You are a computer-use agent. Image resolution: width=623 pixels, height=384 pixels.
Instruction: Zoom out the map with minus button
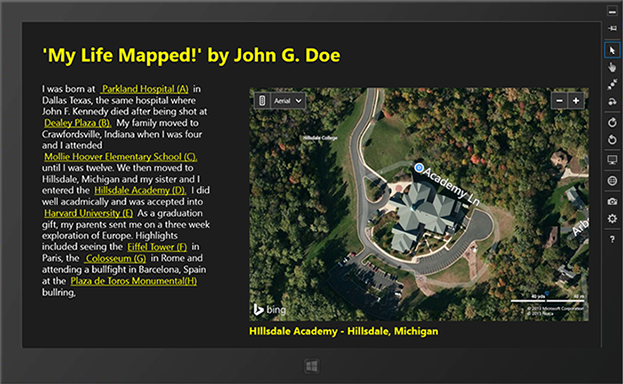(559, 101)
